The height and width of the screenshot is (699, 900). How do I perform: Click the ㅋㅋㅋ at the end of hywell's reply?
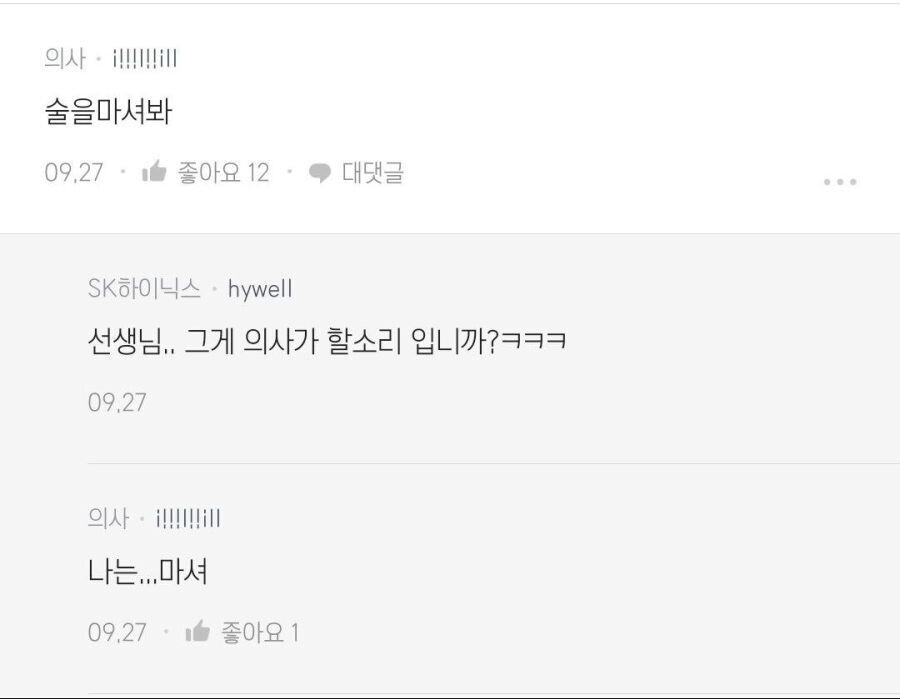click(534, 341)
